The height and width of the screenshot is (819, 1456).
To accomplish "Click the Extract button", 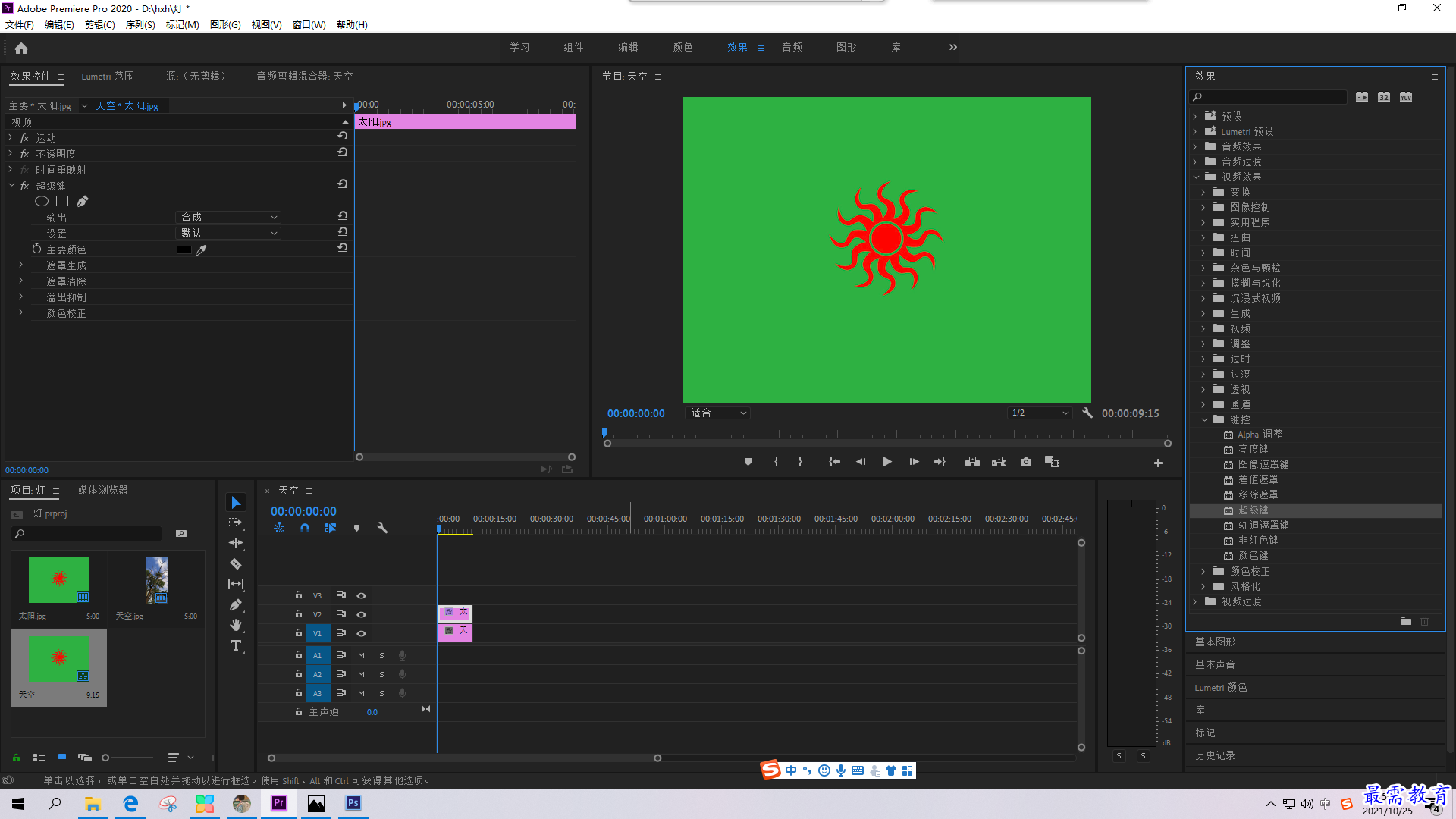I will (x=999, y=462).
